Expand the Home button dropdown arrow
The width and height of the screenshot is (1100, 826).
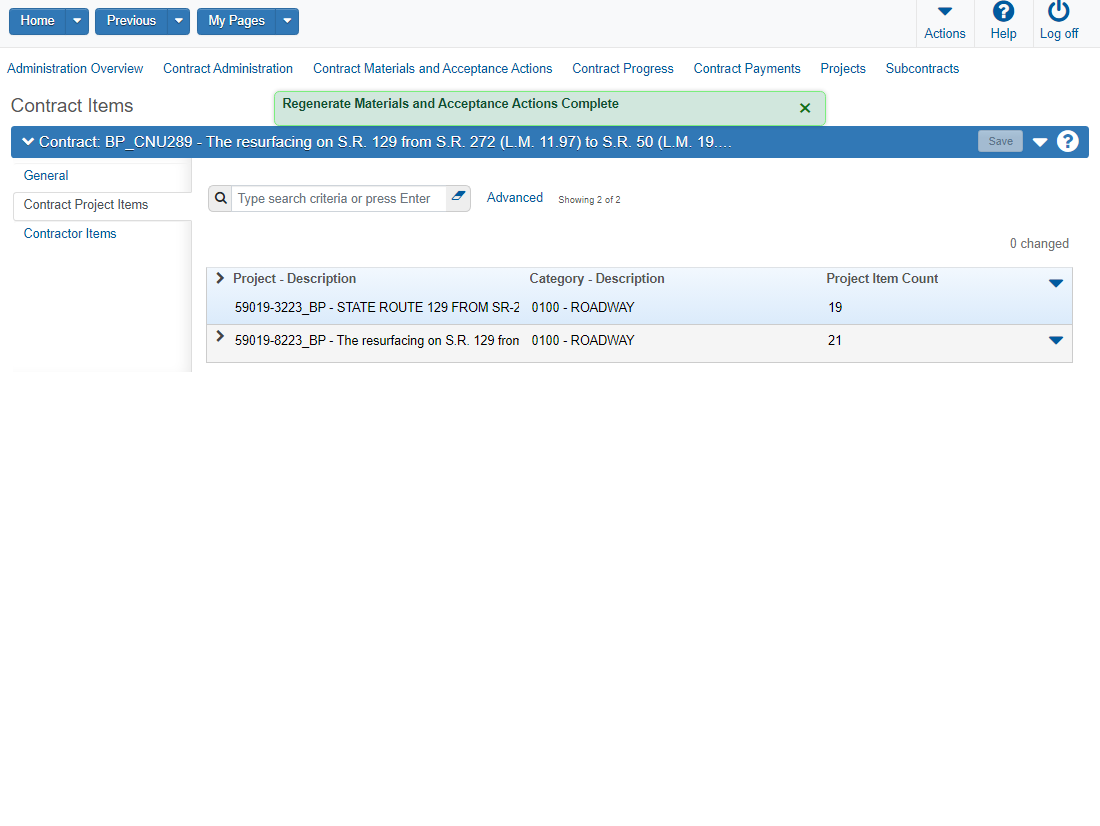pyautogui.click(x=77, y=21)
